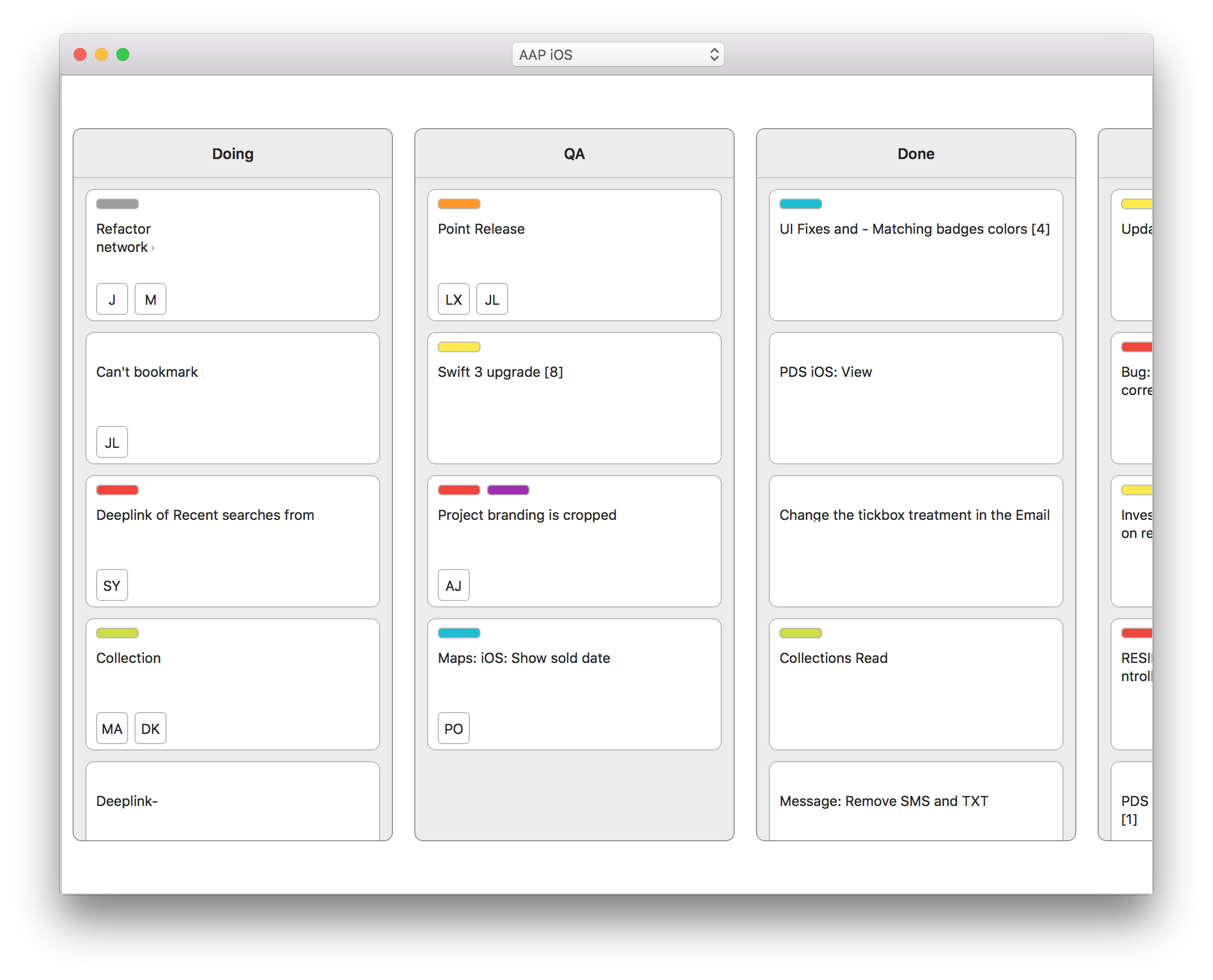Click the PO badge on Maps iOS card
This screenshot has width=1213, height=980.
[453, 728]
